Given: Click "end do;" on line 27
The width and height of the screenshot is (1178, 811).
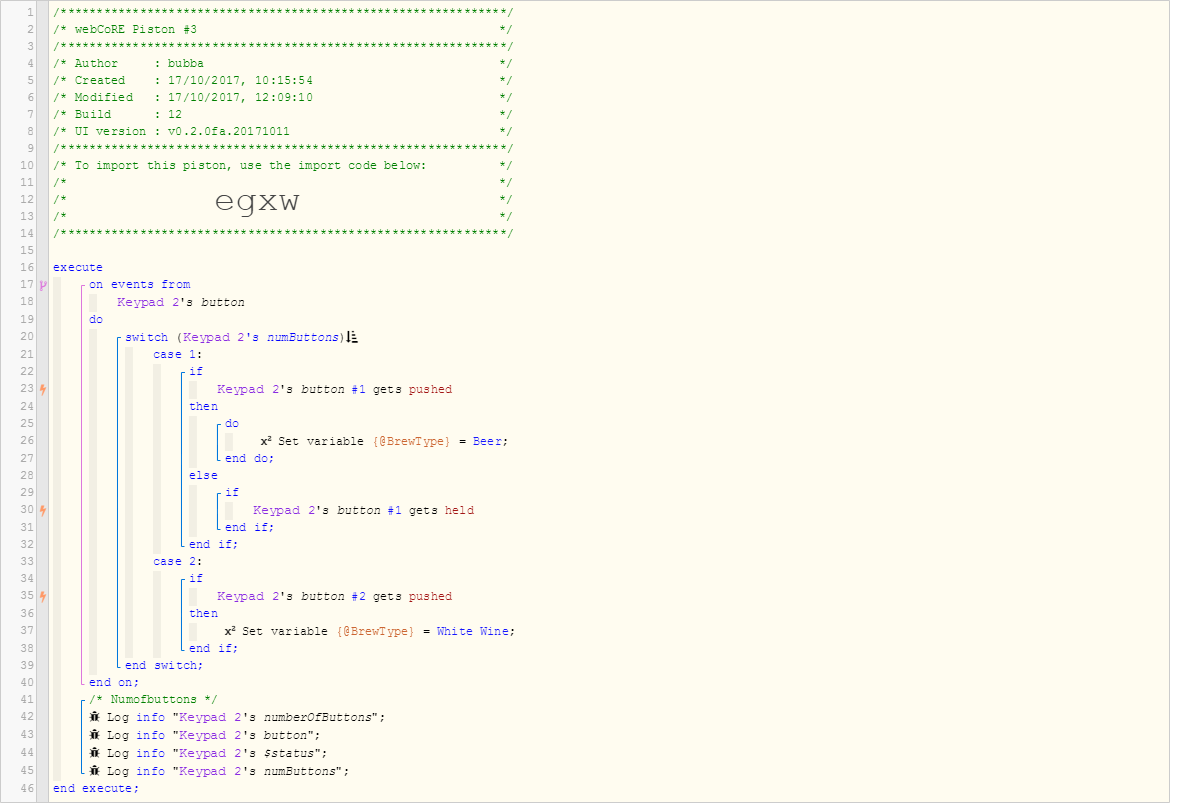Looking at the screenshot, I should coord(249,458).
